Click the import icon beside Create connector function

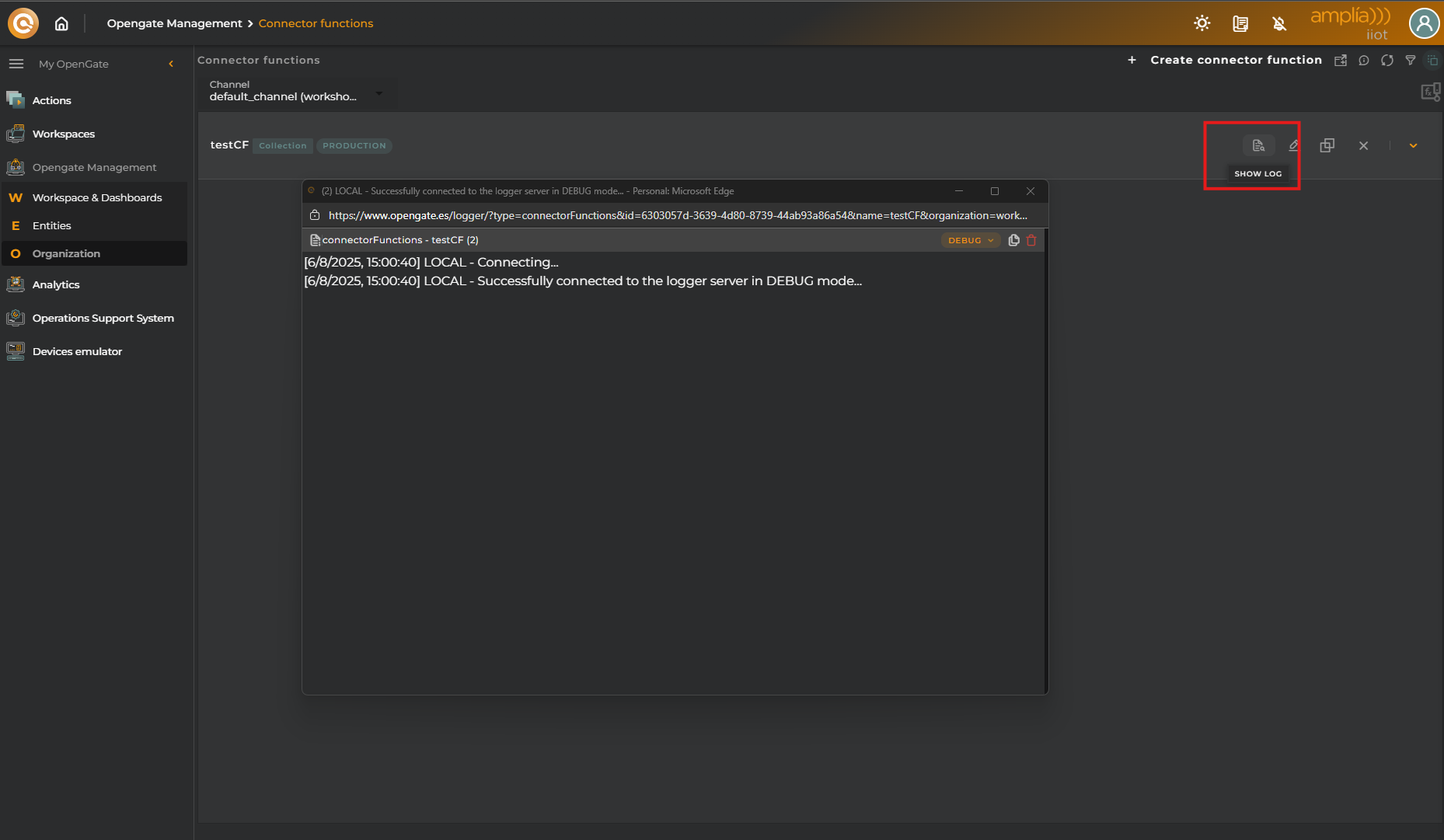pos(1341,61)
